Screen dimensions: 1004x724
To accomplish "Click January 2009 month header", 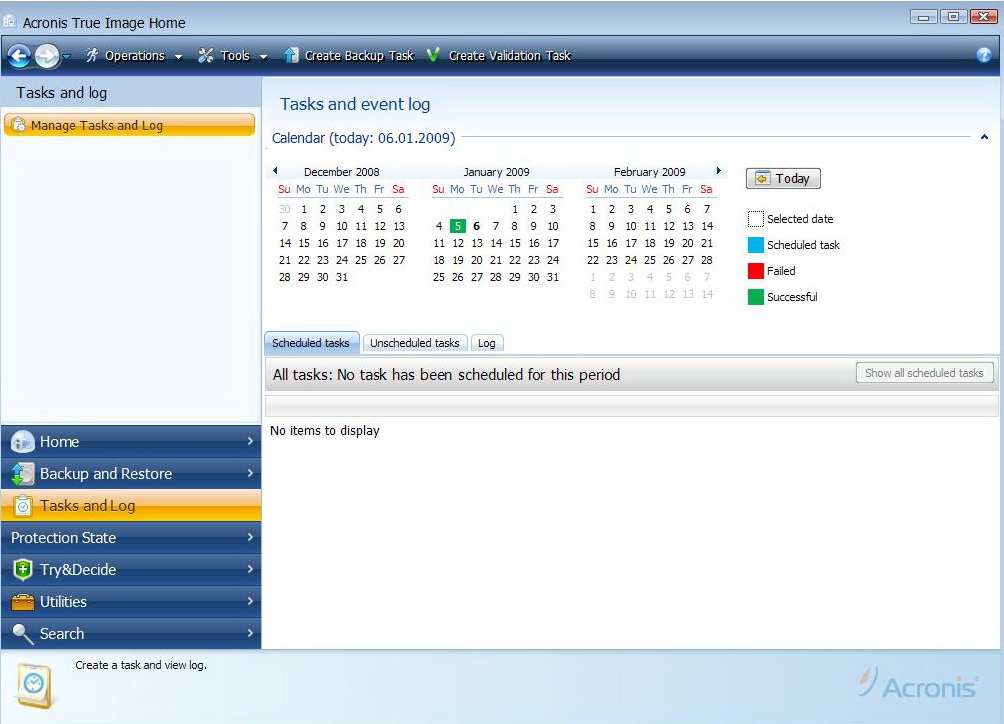I will tap(496, 172).
